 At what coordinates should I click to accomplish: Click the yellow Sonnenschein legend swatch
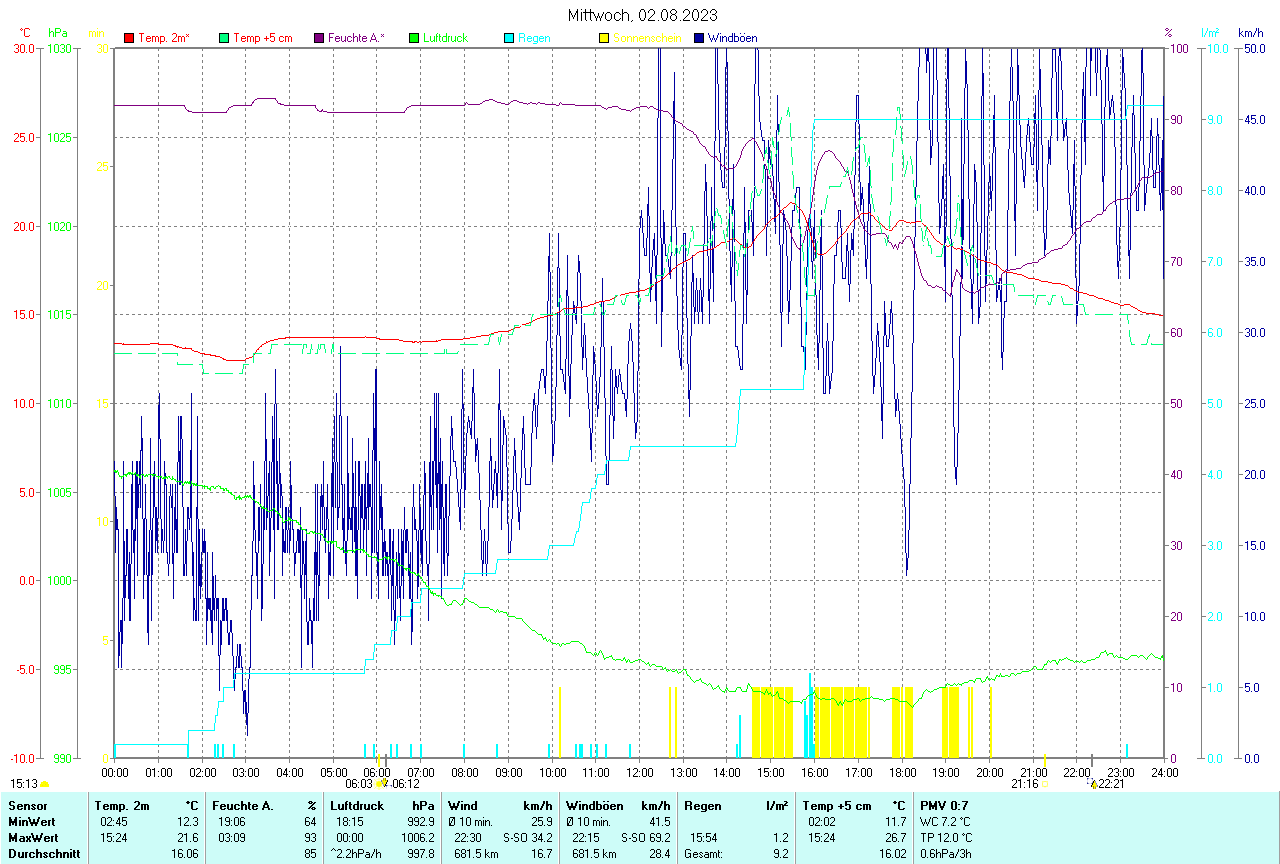(604, 38)
